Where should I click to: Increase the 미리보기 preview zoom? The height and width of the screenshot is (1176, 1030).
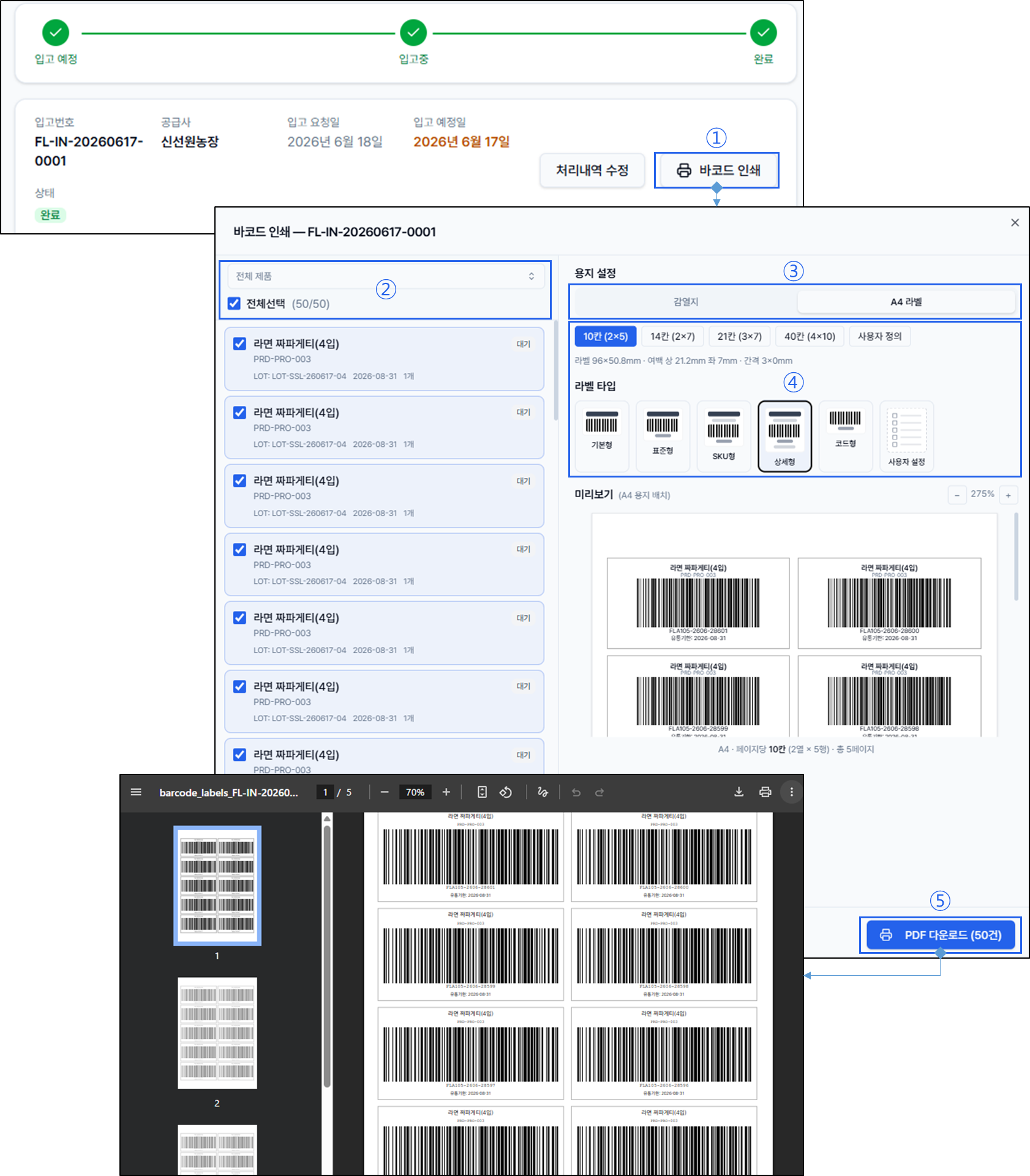[1009, 495]
